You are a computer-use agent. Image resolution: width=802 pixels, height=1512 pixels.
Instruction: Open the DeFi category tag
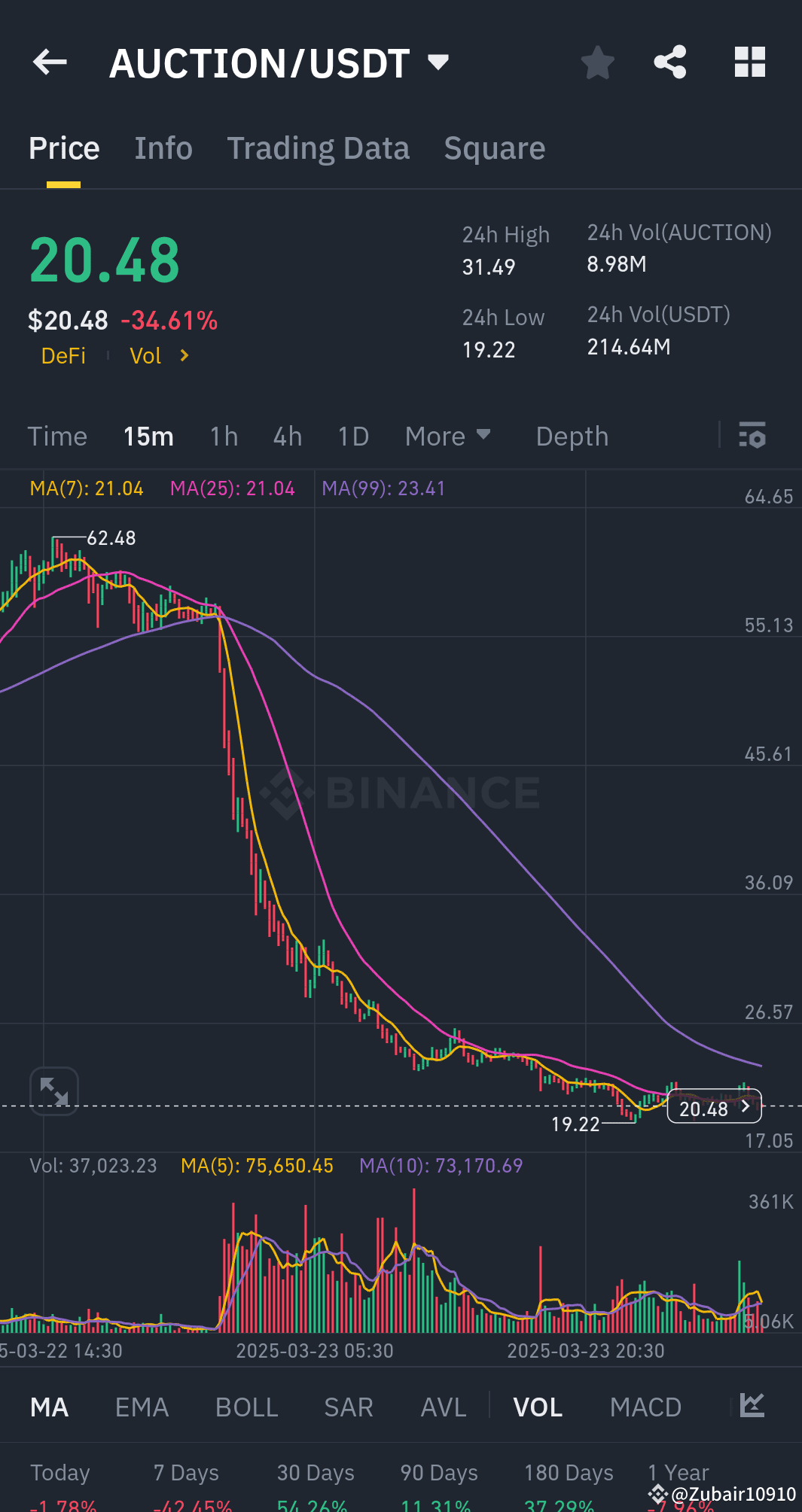coord(63,356)
